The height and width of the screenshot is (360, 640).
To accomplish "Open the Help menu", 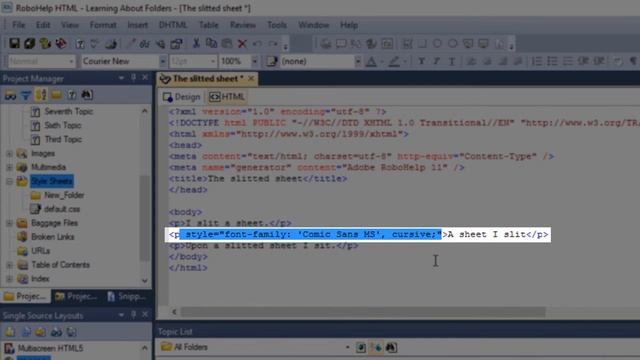I will coord(349,25).
